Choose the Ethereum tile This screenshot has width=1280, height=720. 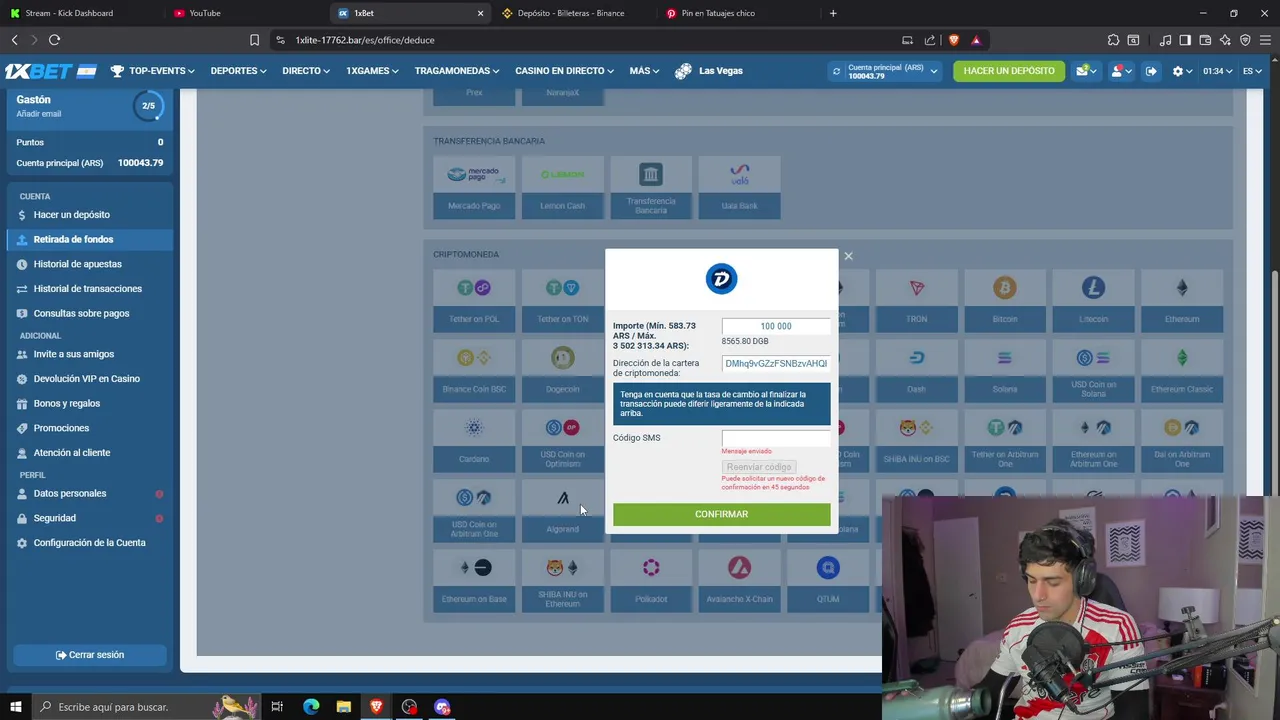click(1182, 301)
